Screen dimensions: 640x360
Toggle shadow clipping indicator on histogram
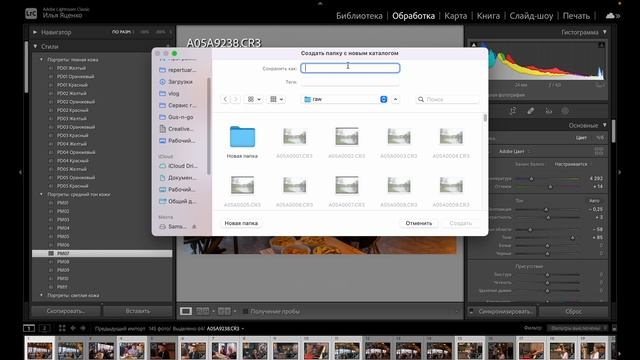(473, 44)
